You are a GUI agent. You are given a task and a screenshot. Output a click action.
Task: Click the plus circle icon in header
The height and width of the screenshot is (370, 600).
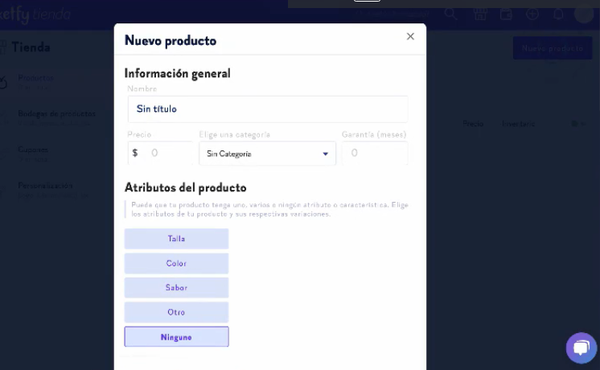click(x=532, y=14)
